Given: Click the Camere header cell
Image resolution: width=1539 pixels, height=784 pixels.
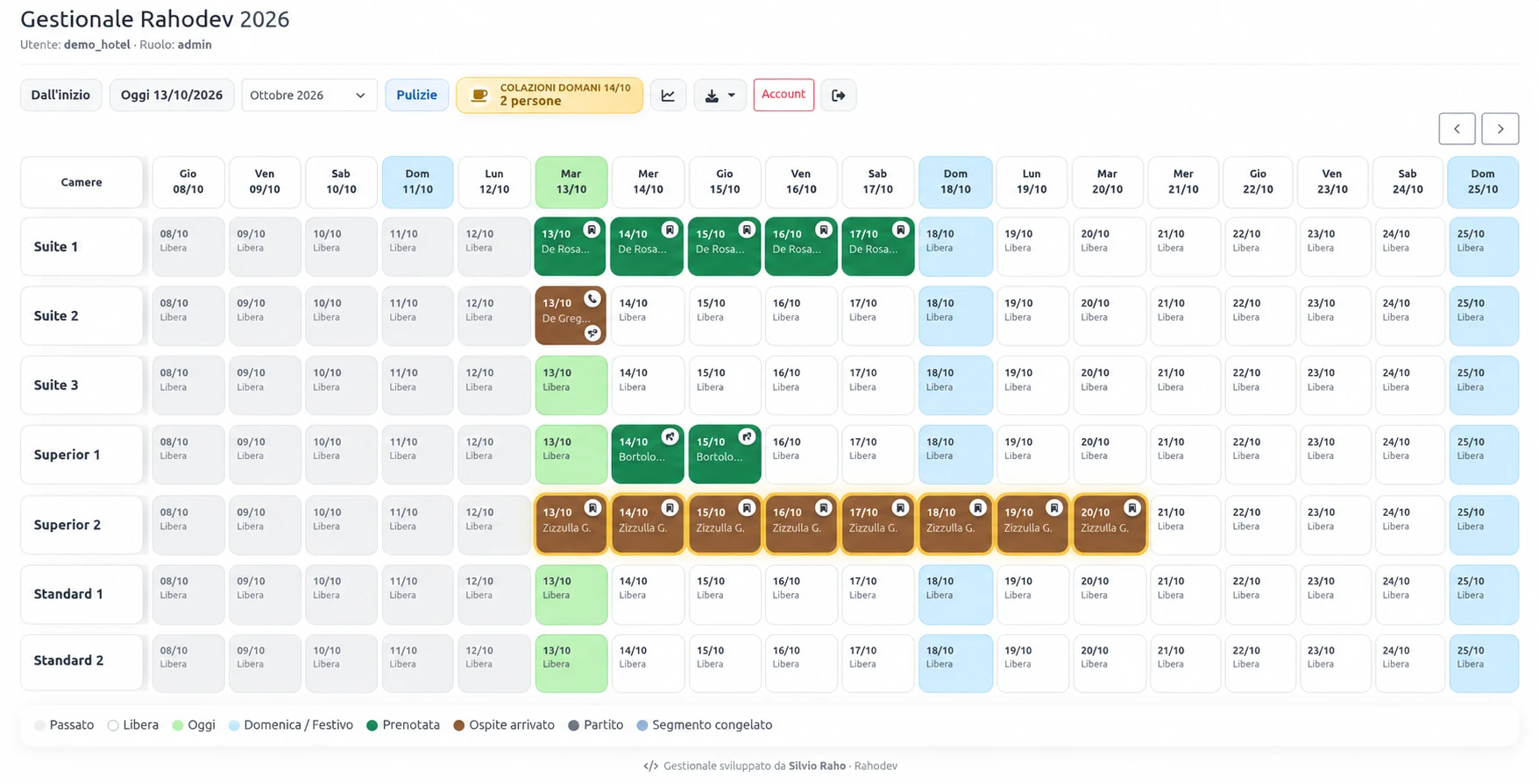Looking at the screenshot, I should click(82, 182).
